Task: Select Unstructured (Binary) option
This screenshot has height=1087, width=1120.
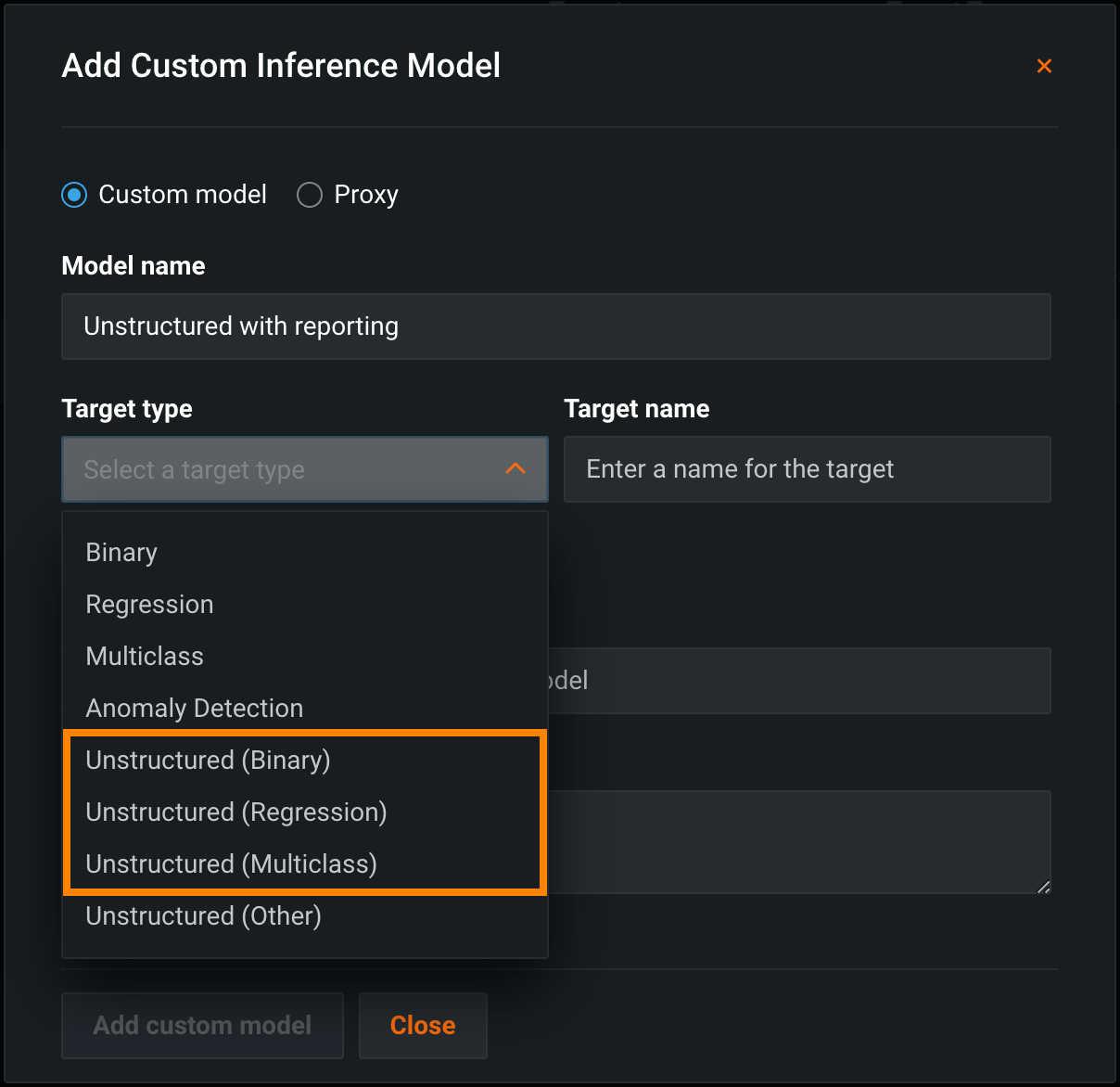Action: (x=208, y=761)
